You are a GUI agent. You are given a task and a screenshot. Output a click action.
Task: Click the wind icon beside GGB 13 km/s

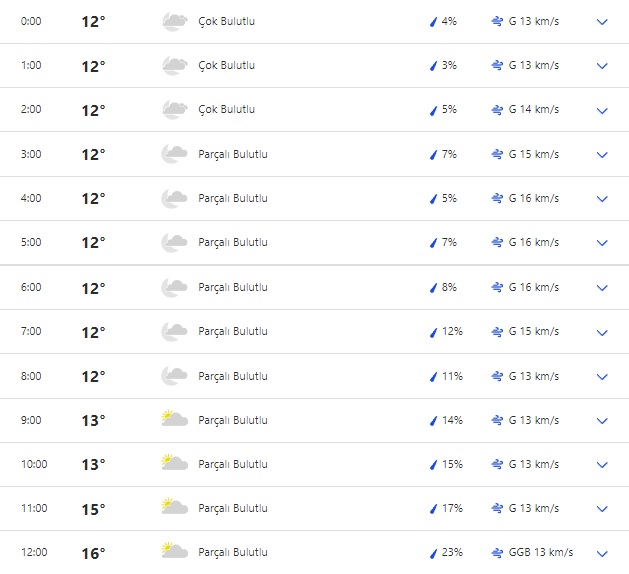tap(497, 553)
